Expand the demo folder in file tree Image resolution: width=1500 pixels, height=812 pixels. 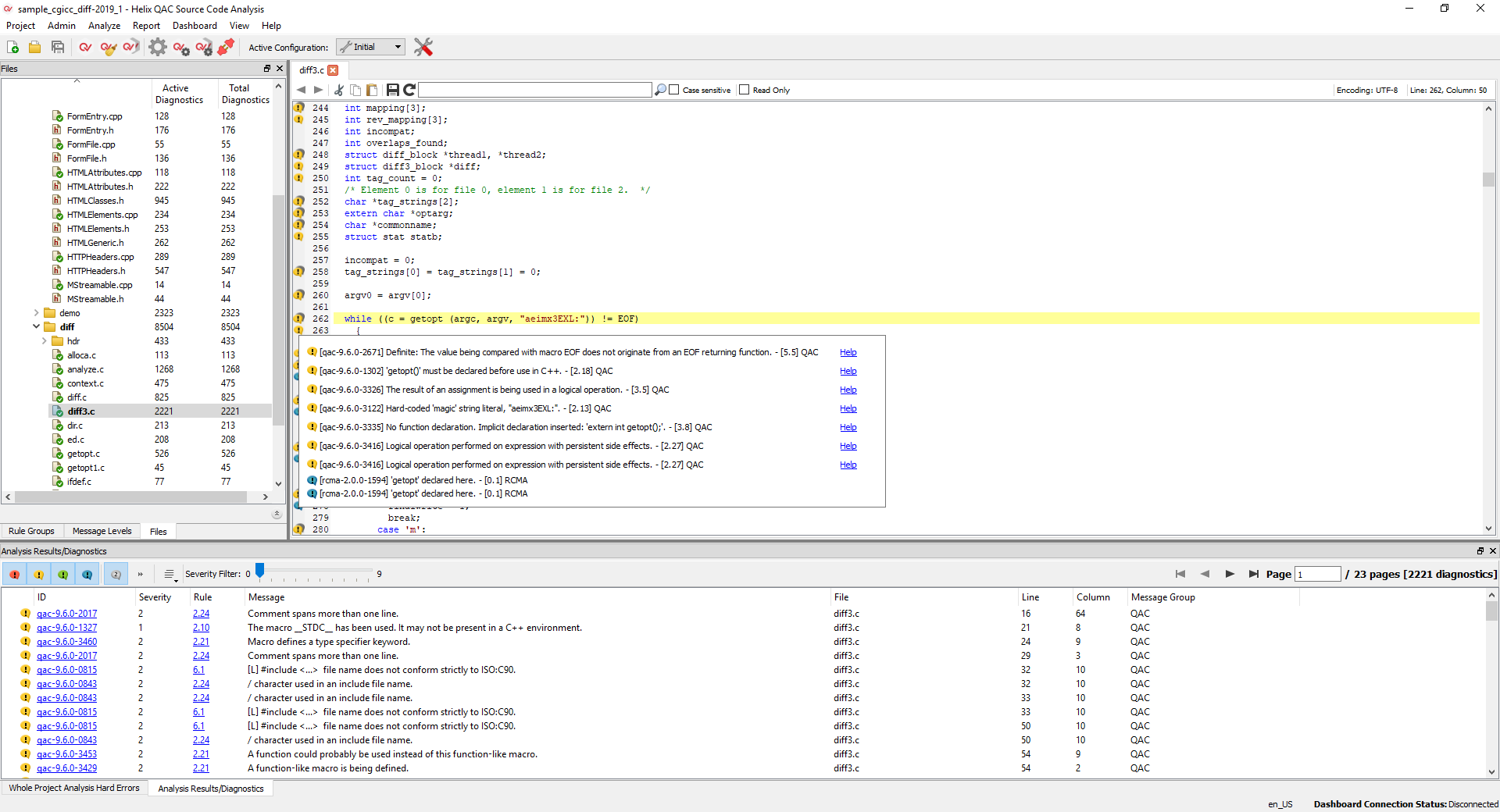tap(36, 313)
